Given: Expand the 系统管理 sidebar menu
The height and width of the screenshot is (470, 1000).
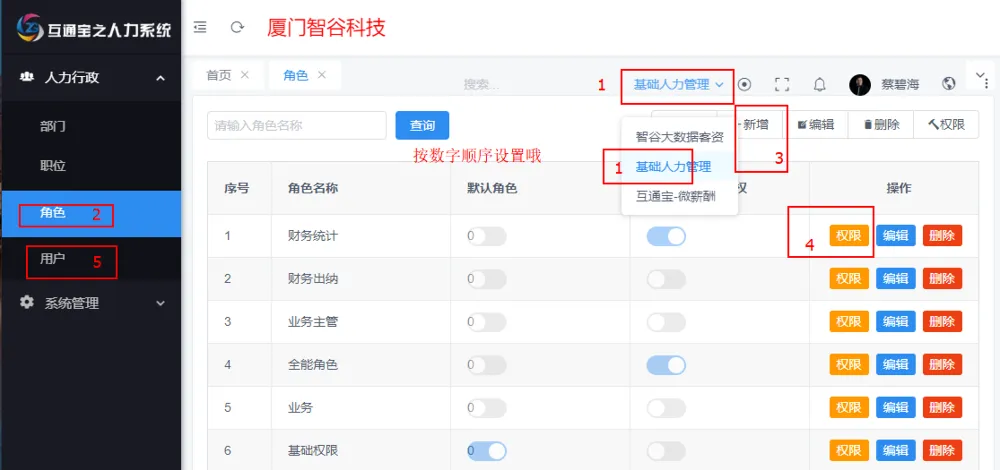Looking at the screenshot, I should (160, 302).
